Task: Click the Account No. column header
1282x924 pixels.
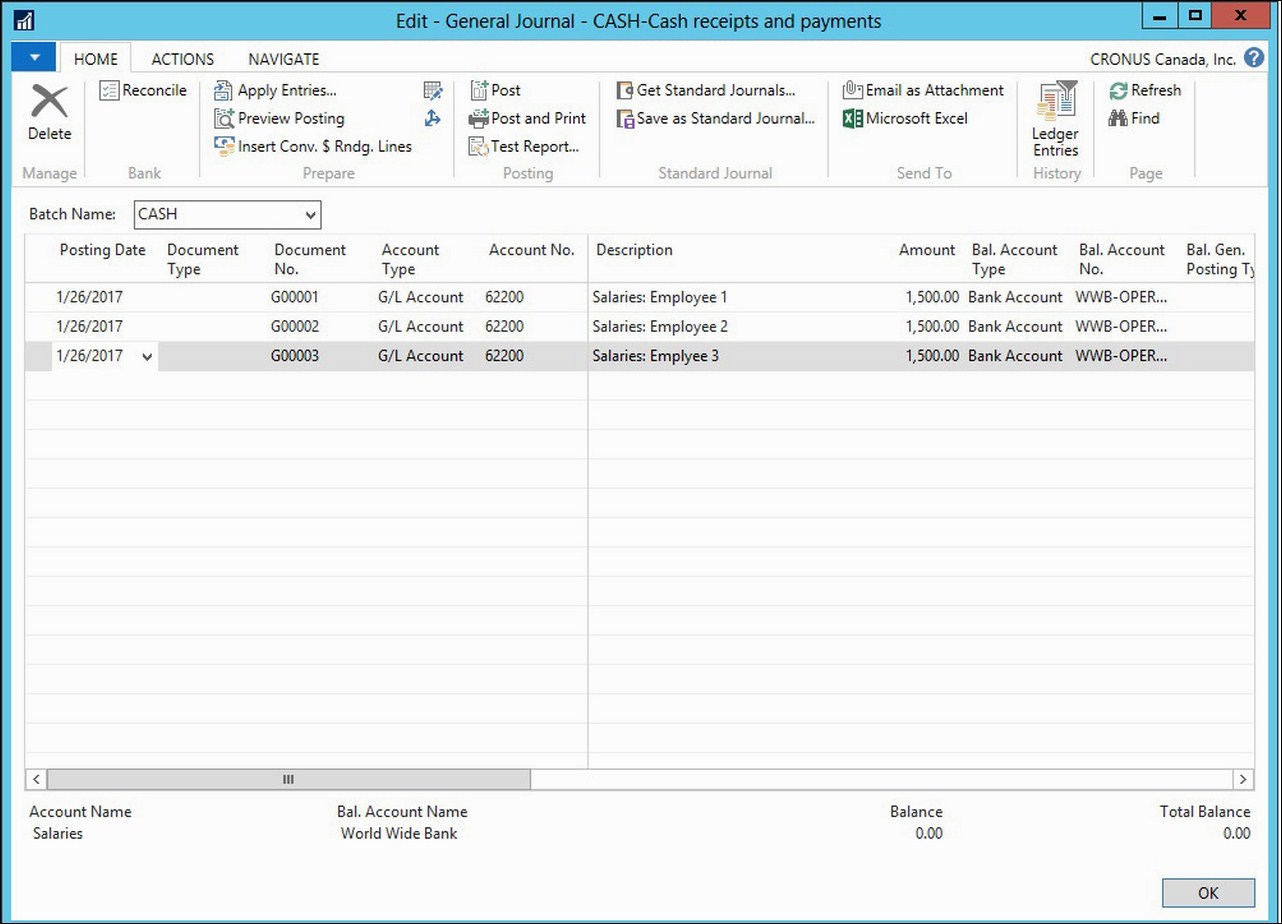Action: click(531, 250)
